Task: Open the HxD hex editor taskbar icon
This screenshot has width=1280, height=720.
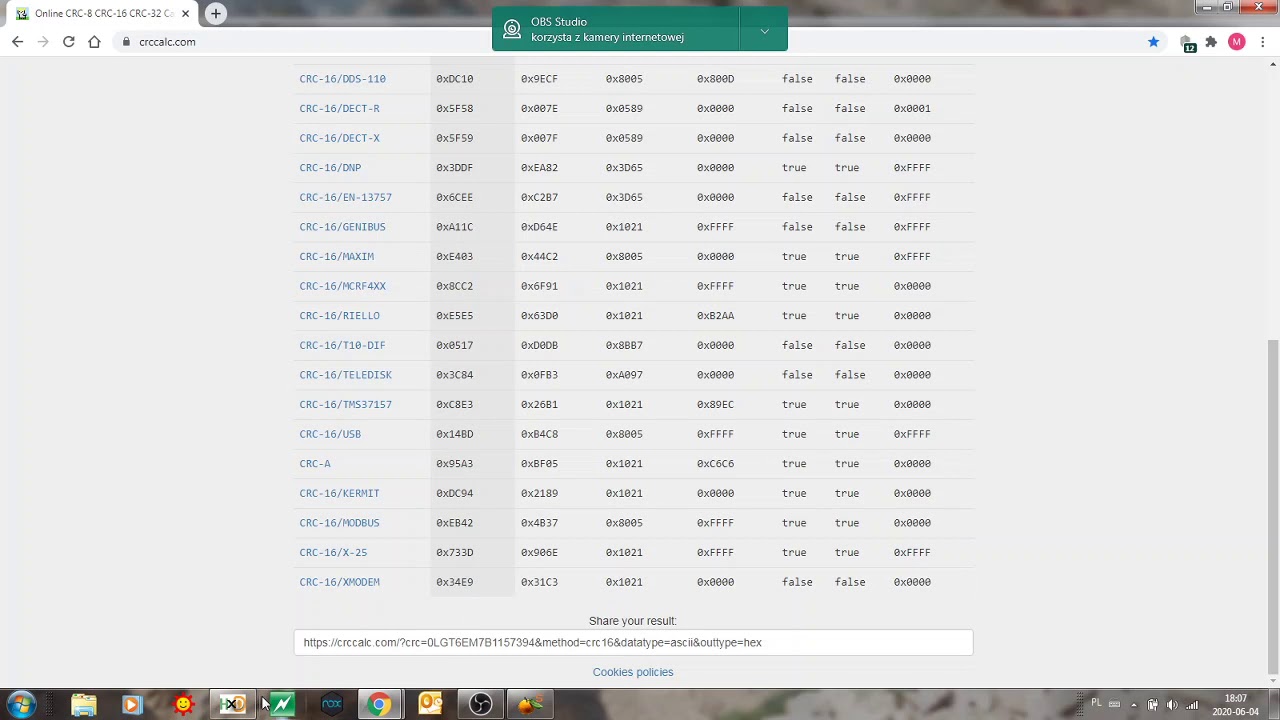Action: (232, 705)
